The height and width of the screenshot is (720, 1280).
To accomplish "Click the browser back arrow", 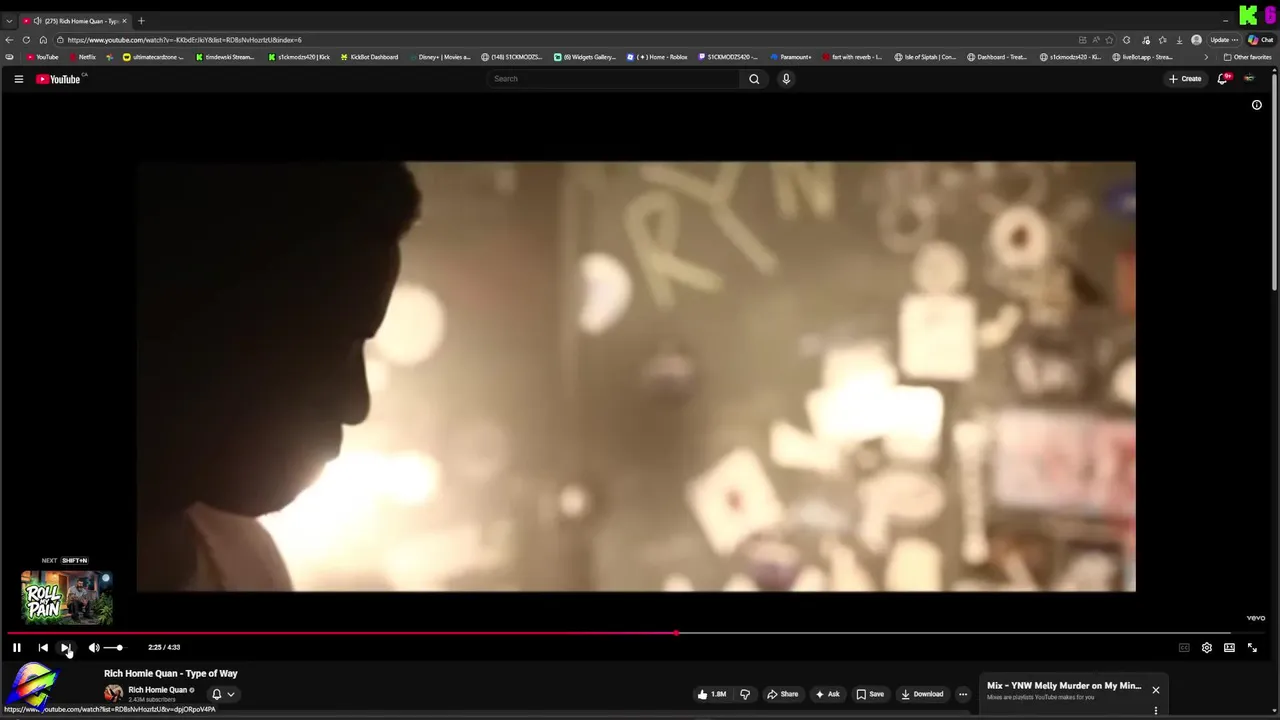I will (9, 40).
